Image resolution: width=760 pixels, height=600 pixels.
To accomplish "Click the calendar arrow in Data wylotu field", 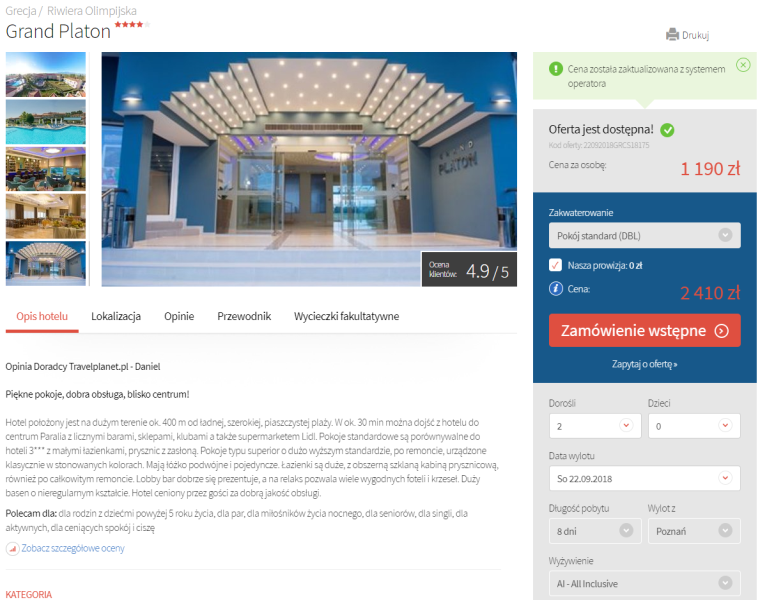I will pos(725,478).
